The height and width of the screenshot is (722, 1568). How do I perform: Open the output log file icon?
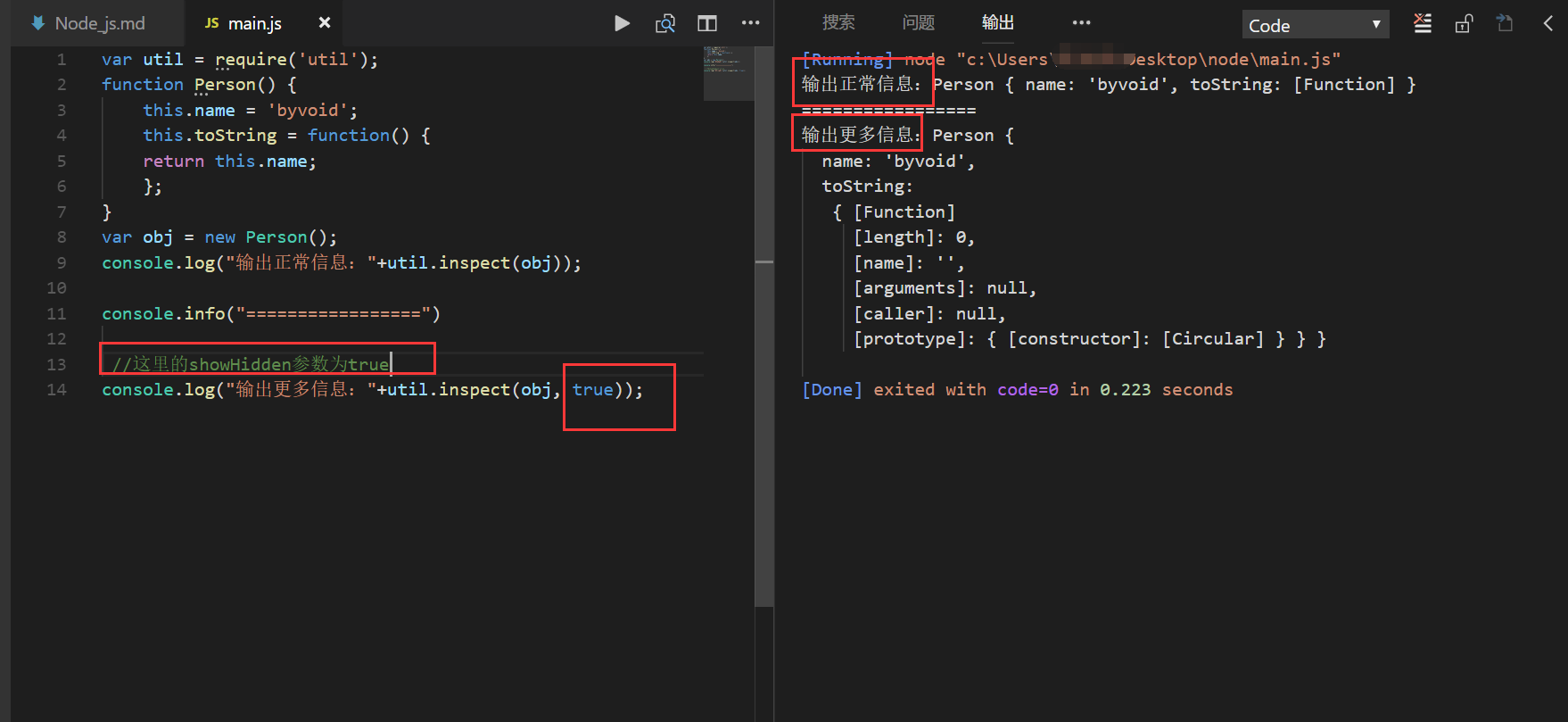pyautogui.click(x=1505, y=23)
